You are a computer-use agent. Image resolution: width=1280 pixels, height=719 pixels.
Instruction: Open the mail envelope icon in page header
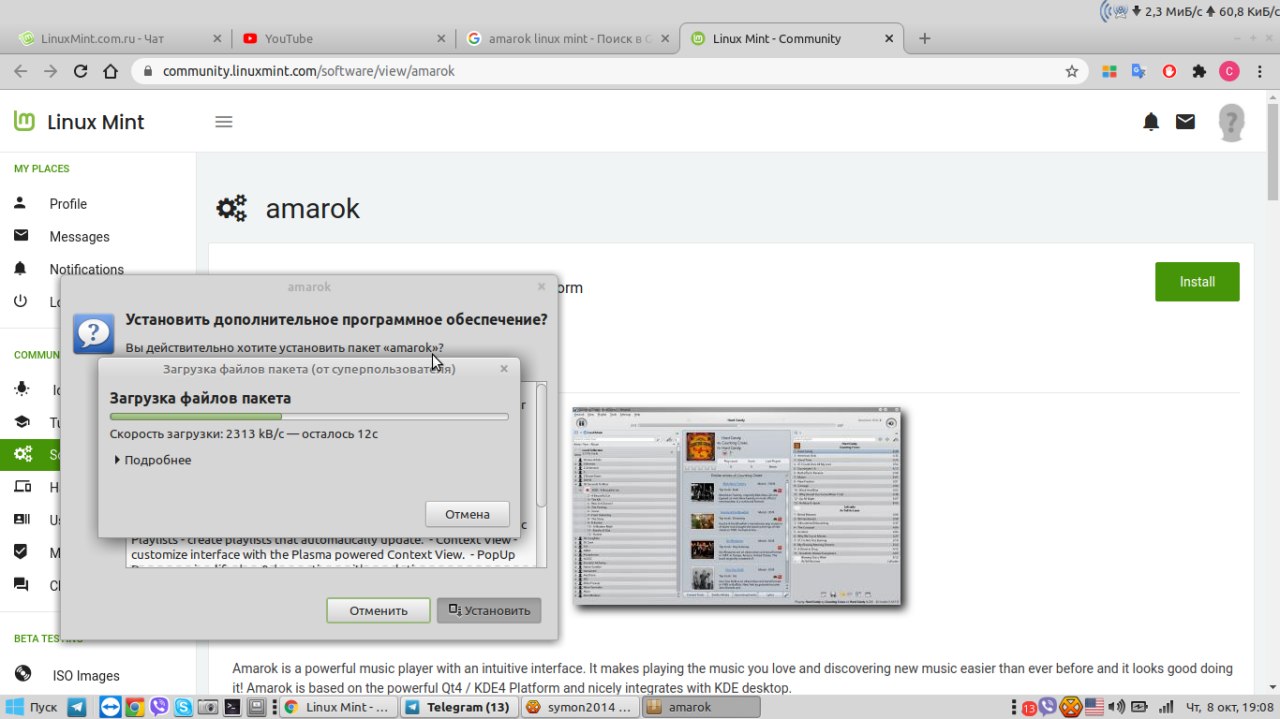(1185, 122)
